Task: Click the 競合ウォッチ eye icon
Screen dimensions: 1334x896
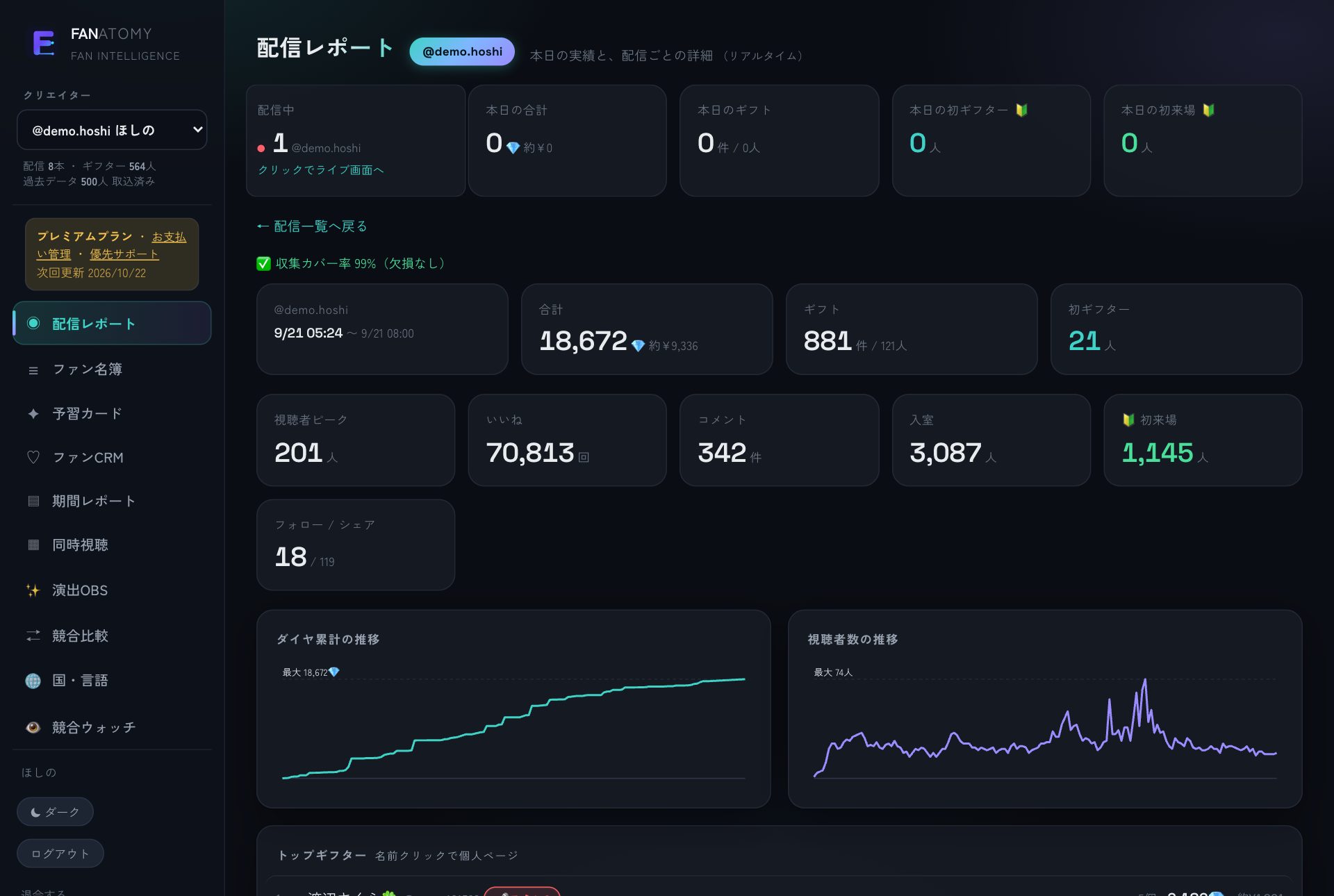Action: pyautogui.click(x=33, y=727)
